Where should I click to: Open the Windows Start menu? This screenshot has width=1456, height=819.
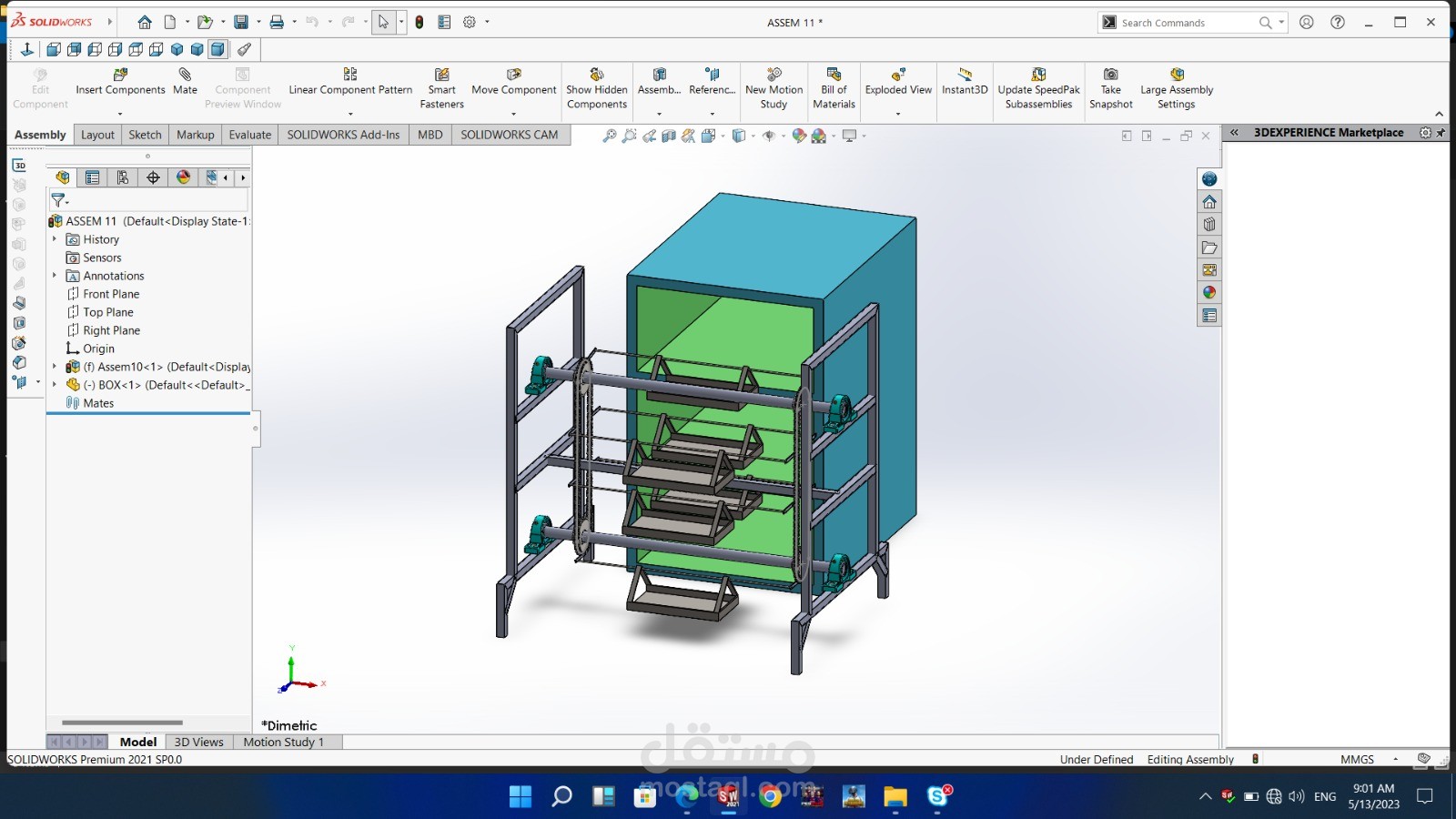[521, 796]
